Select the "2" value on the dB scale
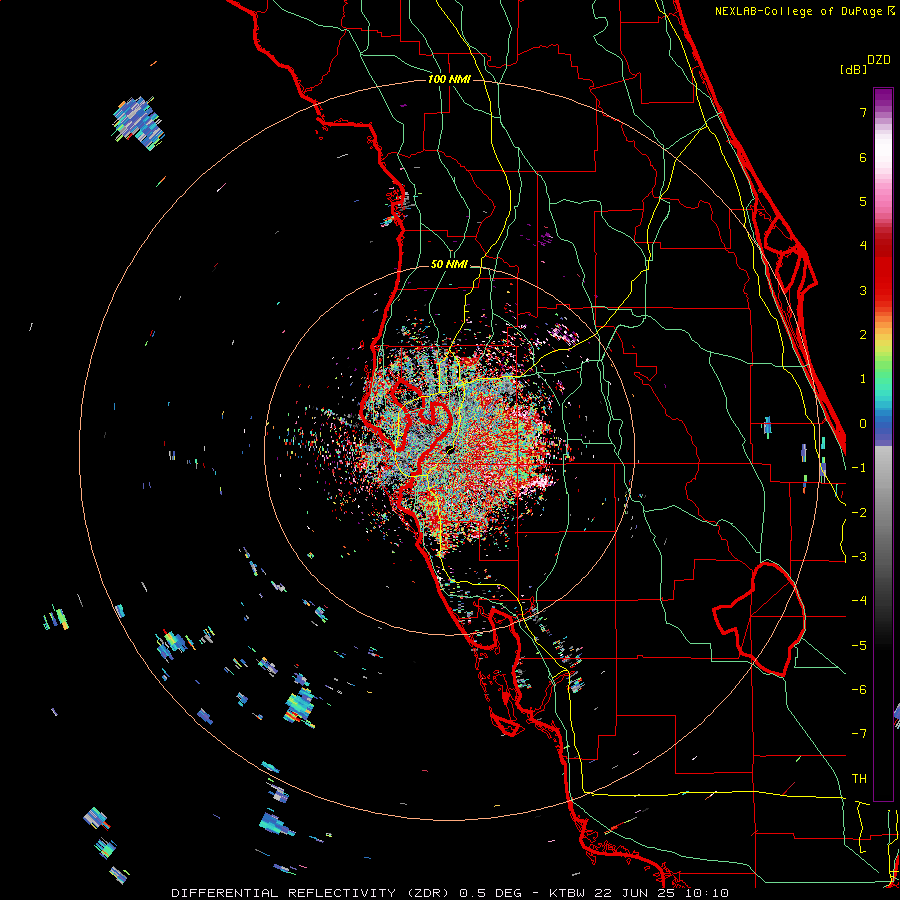The height and width of the screenshot is (900, 900). pos(863,335)
